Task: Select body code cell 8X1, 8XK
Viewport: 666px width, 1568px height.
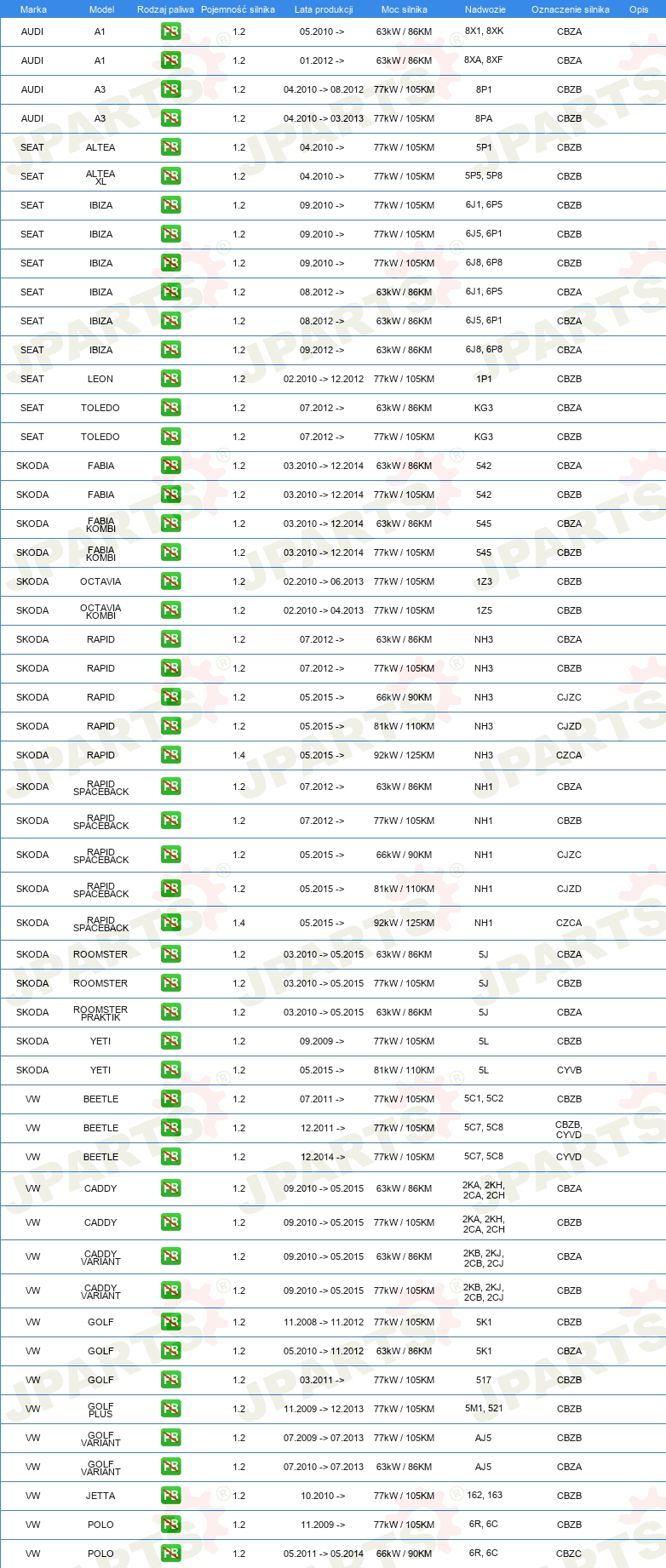Action: coord(484,31)
